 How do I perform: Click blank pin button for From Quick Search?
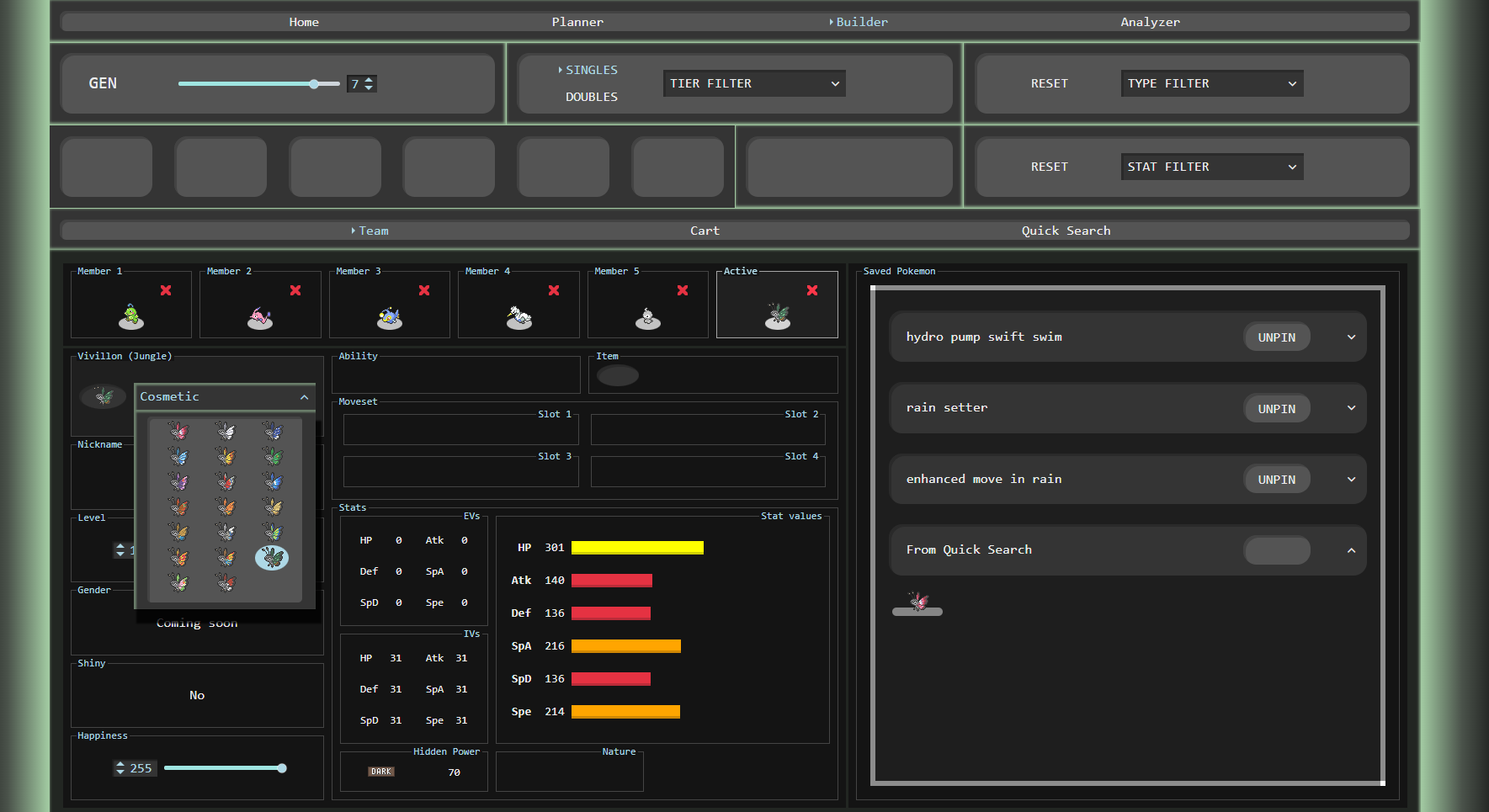1277,550
